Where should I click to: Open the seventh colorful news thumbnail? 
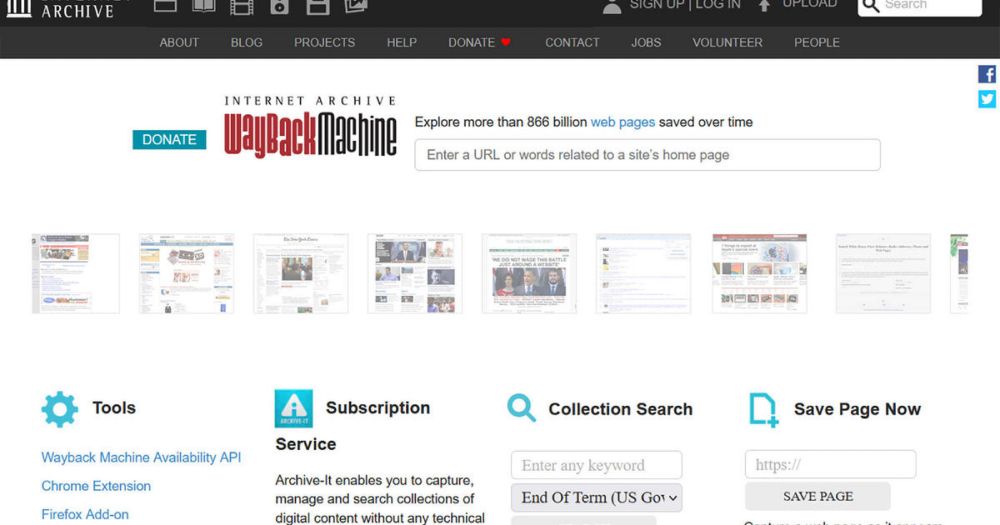pos(759,274)
